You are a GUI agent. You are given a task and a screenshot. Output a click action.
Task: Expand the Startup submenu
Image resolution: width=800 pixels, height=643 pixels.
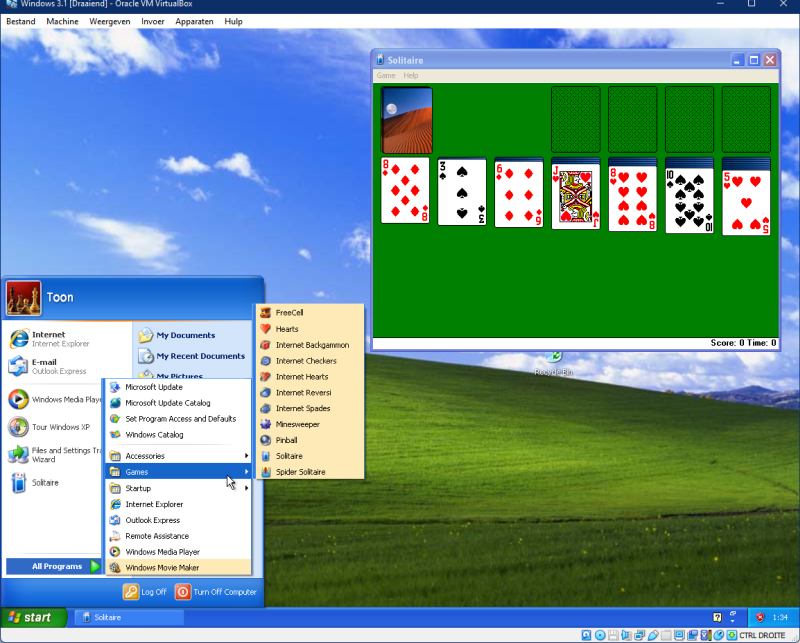[178, 488]
